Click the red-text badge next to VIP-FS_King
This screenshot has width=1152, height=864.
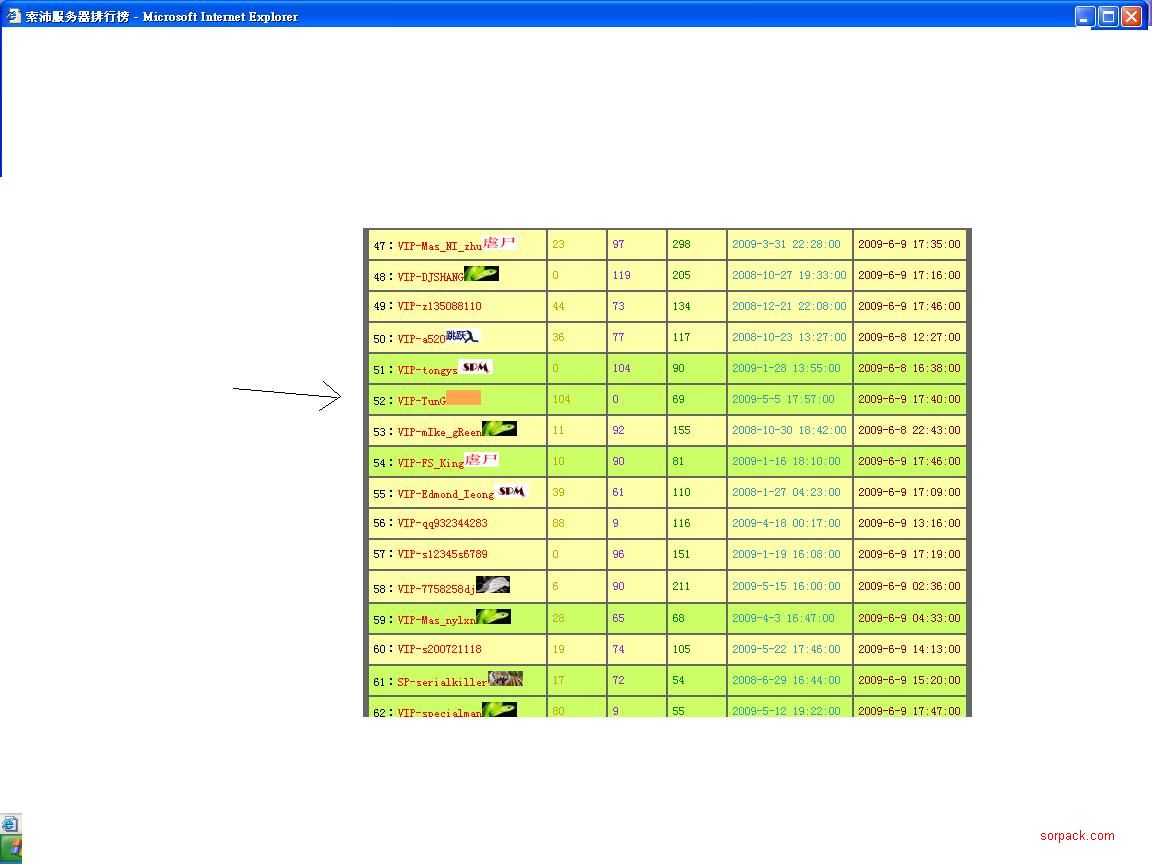[x=481, y=460]
